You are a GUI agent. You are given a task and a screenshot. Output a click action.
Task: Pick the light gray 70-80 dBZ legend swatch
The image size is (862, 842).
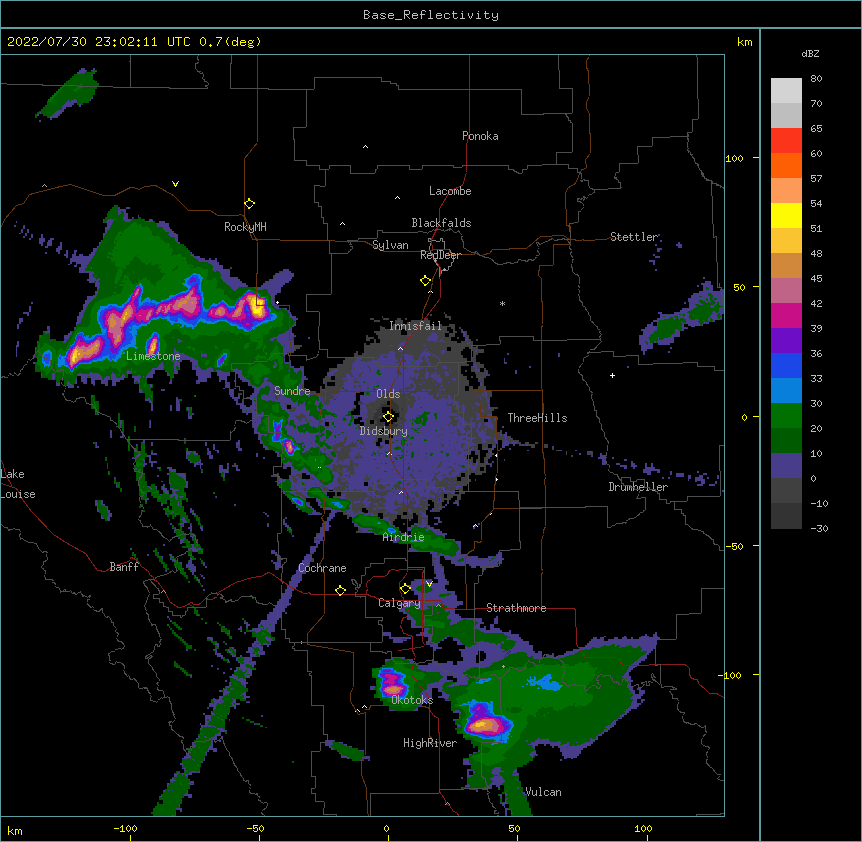(786, 91)
